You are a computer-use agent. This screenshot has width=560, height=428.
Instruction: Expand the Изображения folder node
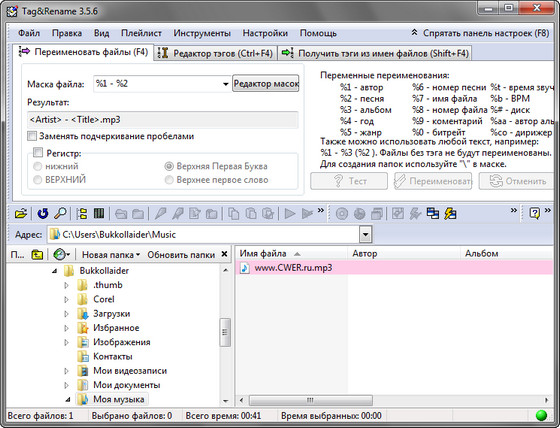click(x=66, y=342)
